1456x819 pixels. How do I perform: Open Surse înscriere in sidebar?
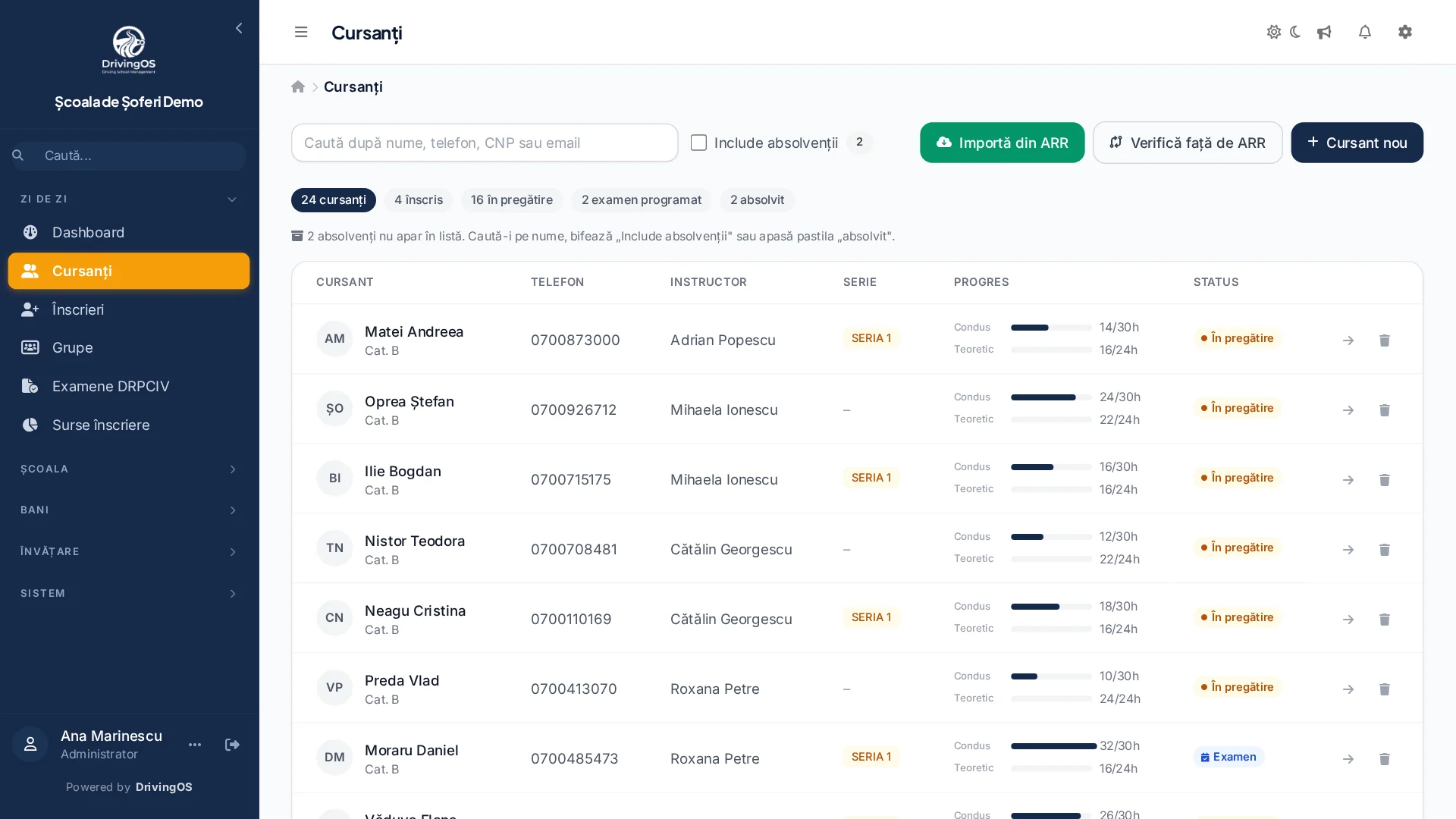point(129,425)
